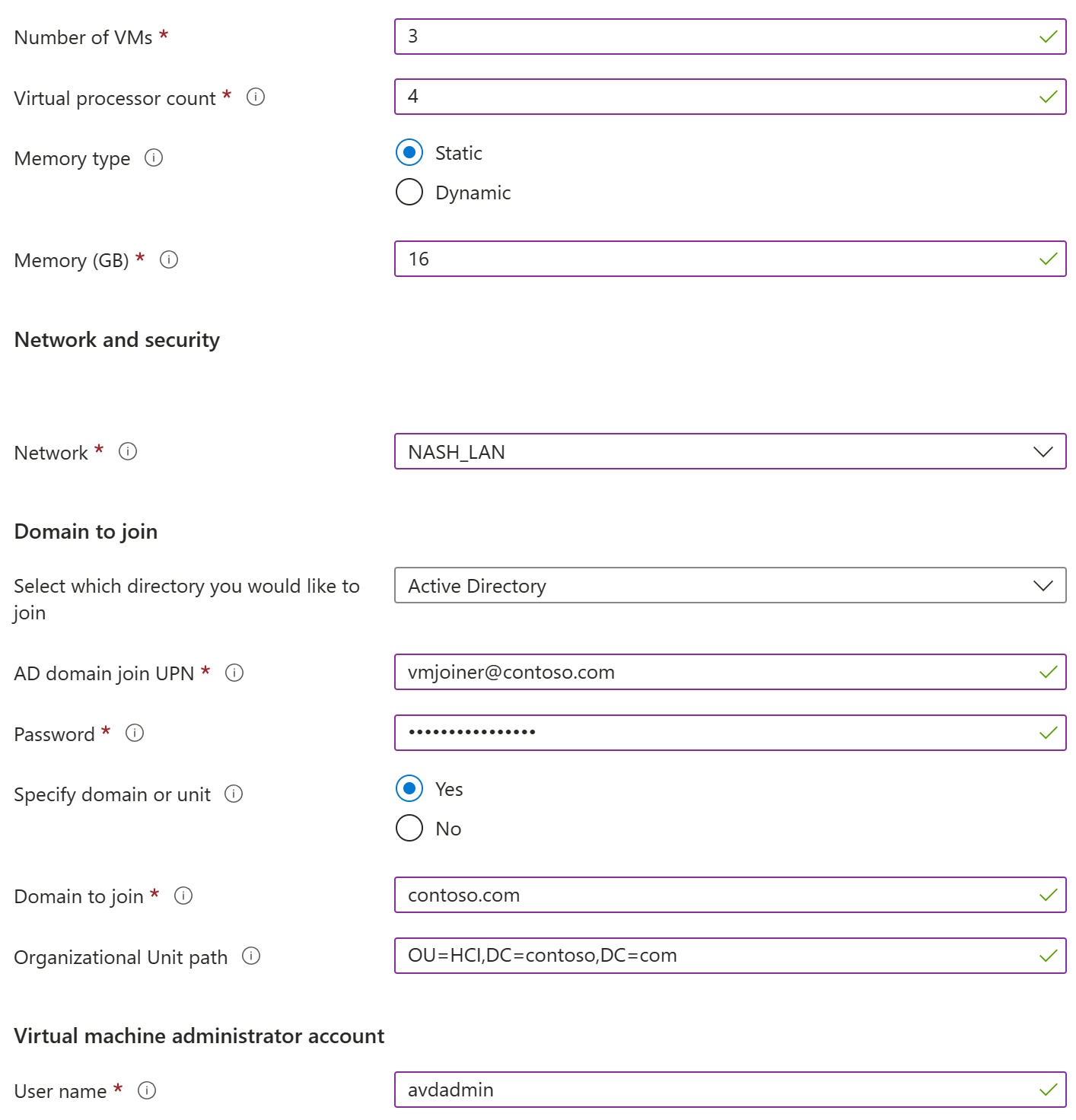
Task: Click the Number of VMs field
Action: click(731, 37)
